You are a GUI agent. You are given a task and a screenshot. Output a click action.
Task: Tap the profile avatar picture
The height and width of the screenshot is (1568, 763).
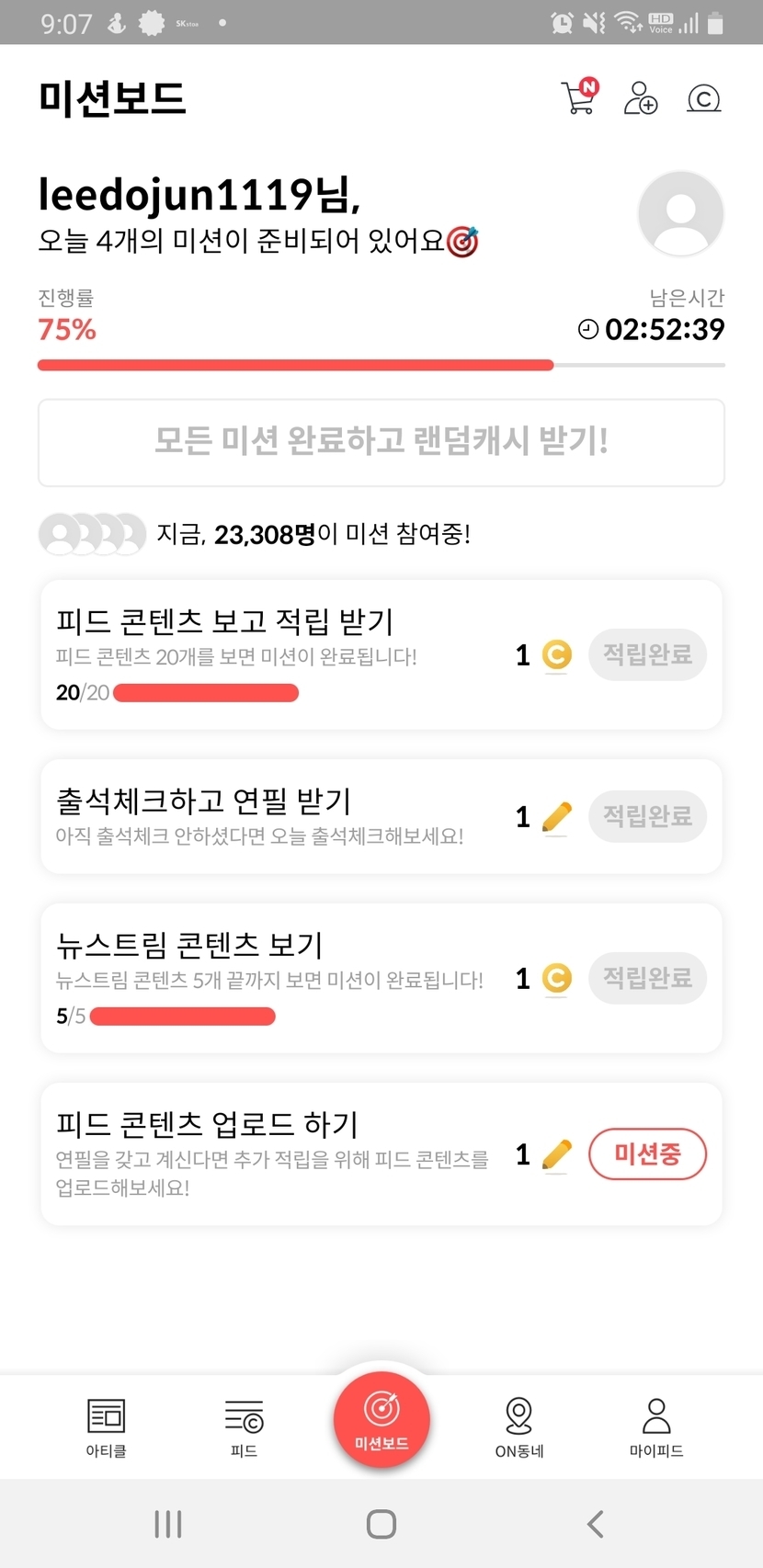(x=680, y=214)
